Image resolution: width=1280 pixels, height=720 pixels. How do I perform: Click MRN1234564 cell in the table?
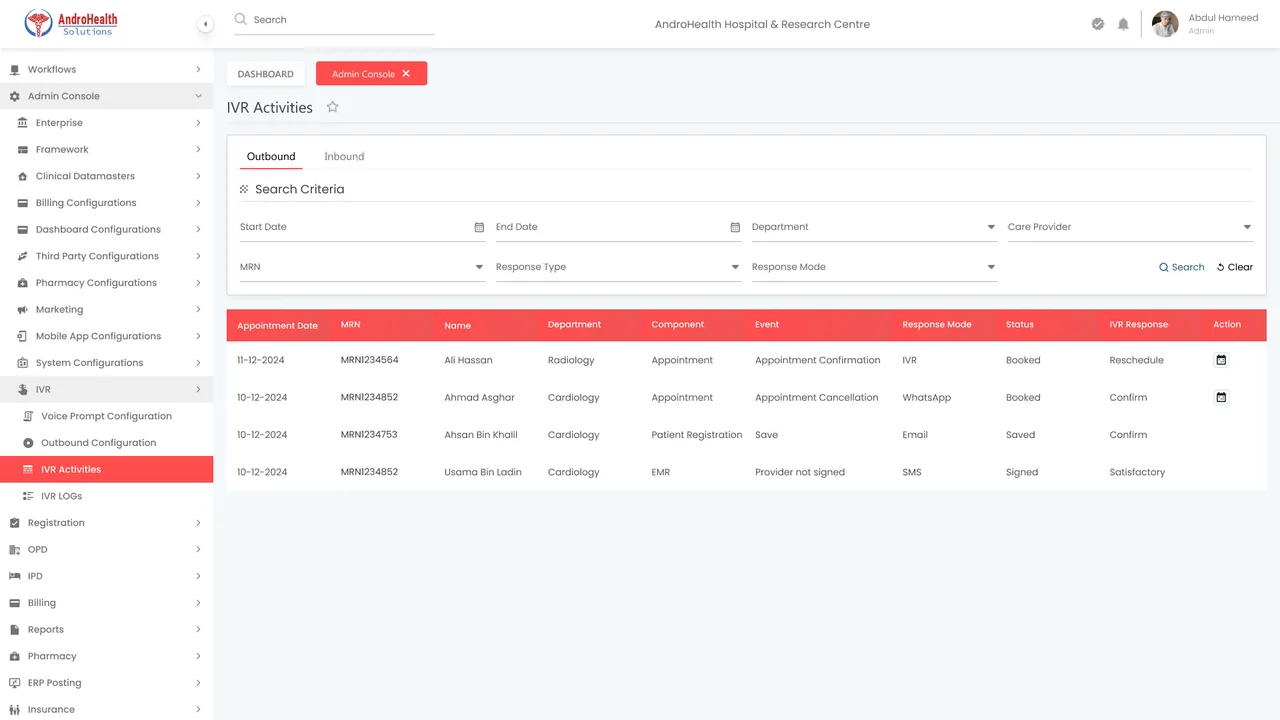pos(370,360)
